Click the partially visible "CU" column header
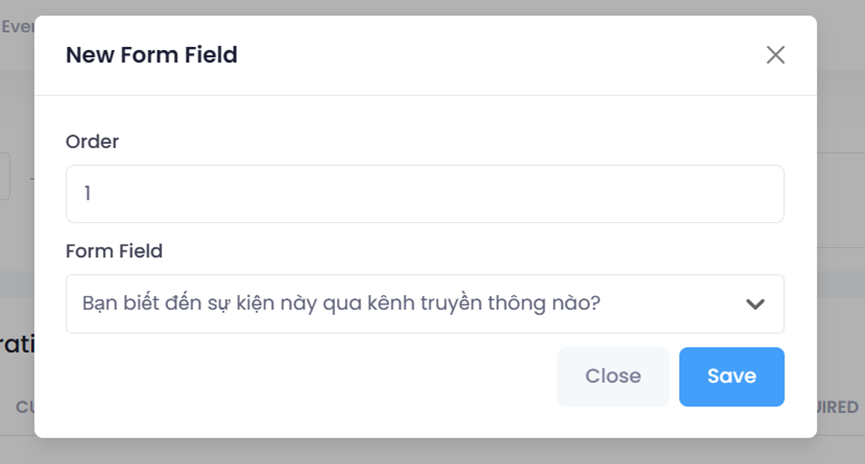The height and width of the screenshot is (464, 865). [x=25, y=407]
